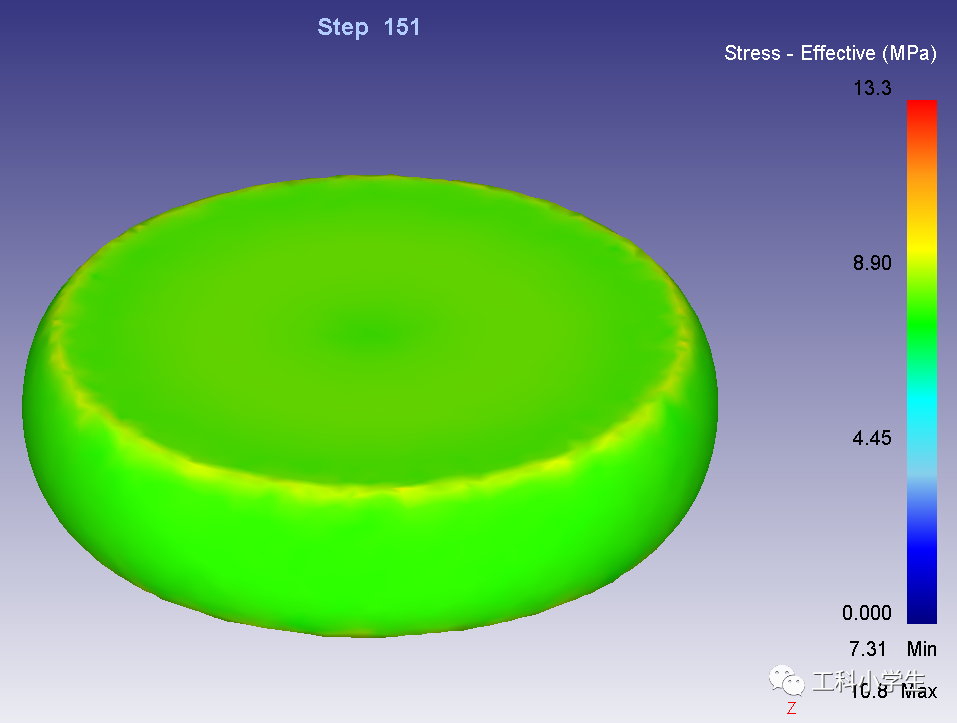
Task: Click the 8.90 legend scale value
Action: pos(872,263)
